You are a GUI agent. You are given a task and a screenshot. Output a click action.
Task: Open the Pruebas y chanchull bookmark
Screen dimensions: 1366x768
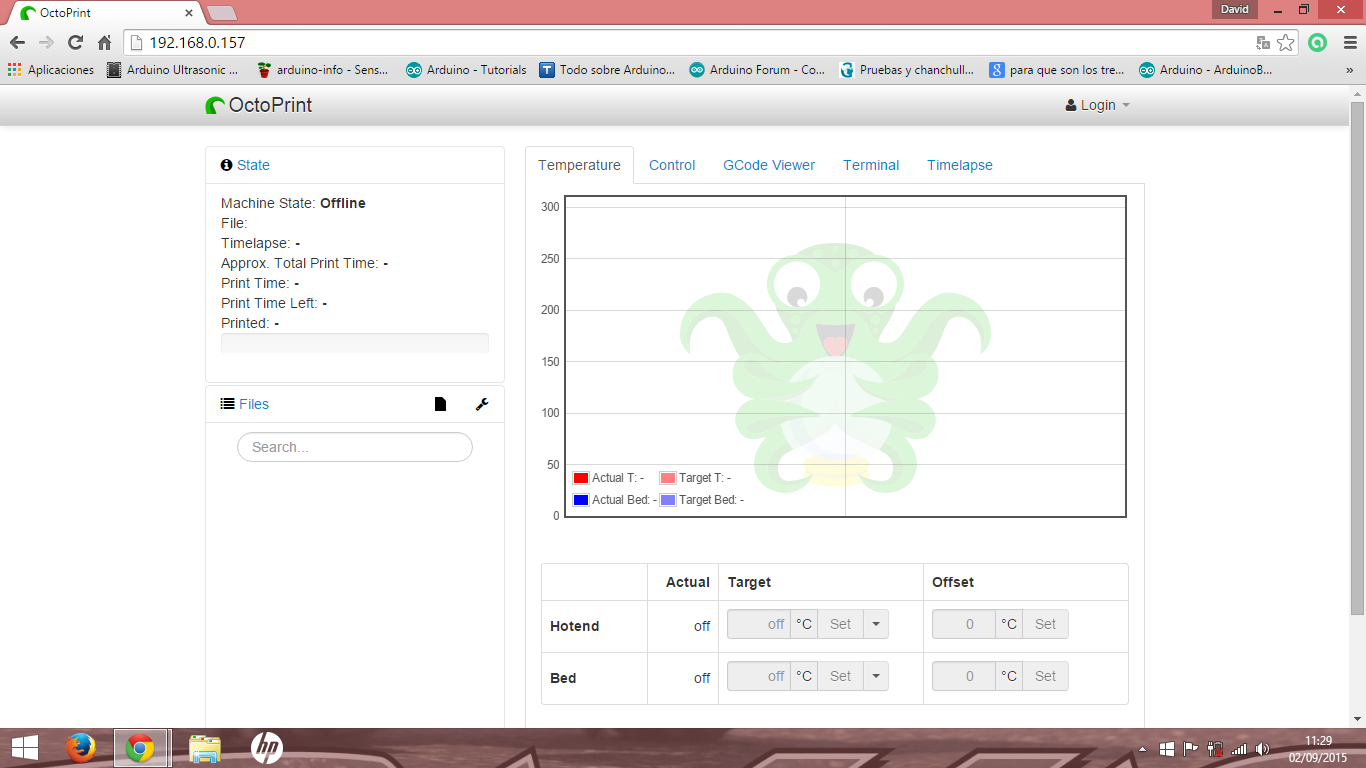[x=907, y=70]
